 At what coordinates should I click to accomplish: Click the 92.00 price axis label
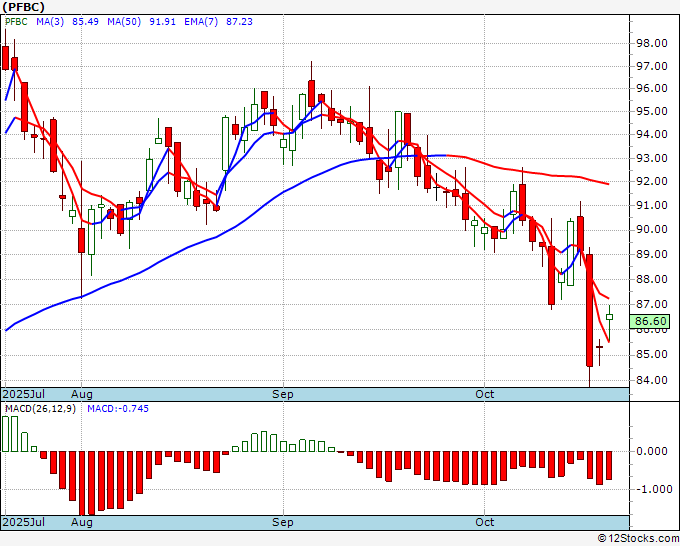click(x=651, y=181)
